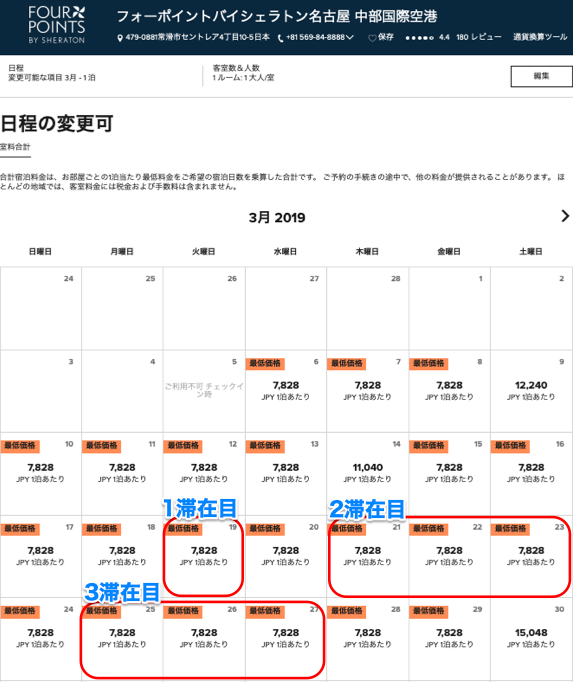Click the 日程 date summary text
Viewport: 573px width, 682px height.
(52, 73)
